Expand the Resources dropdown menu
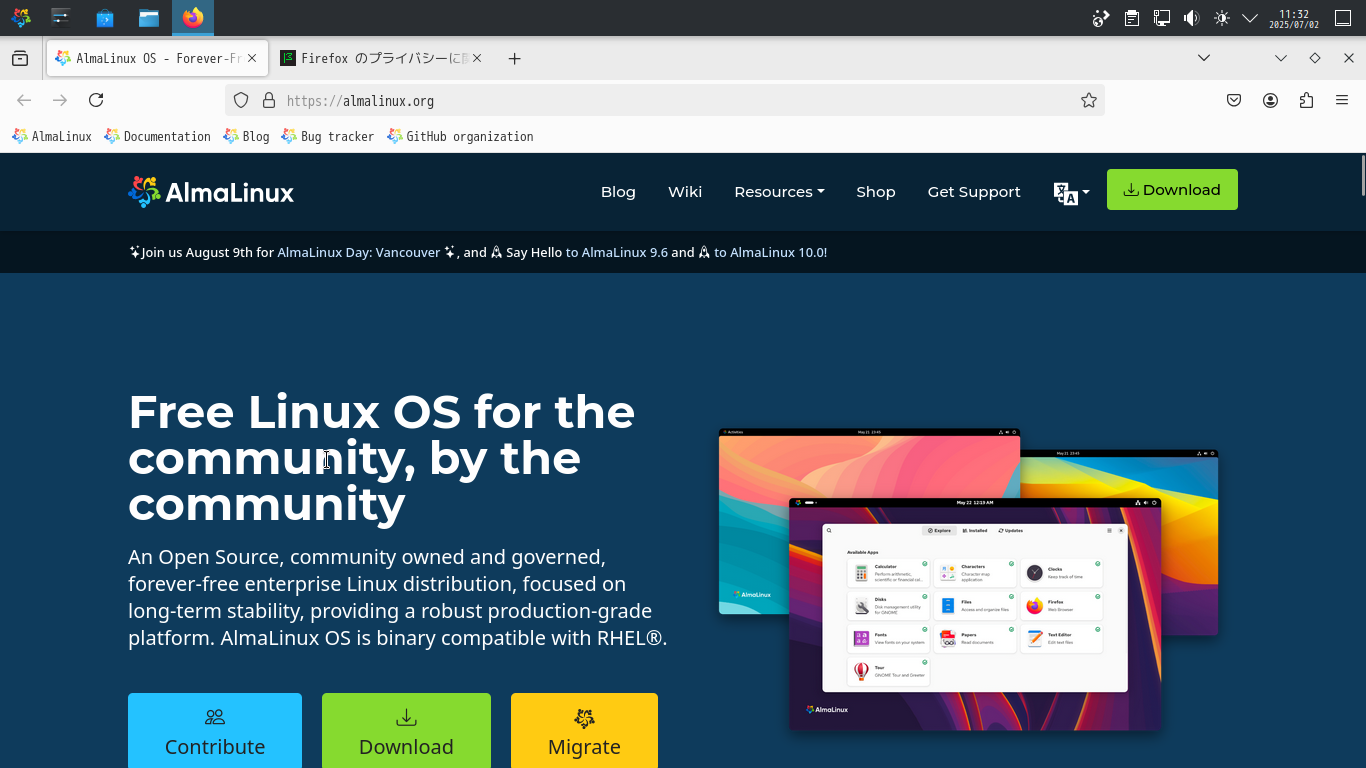The width and height of the screenshot is (1366, 768). [779, 192]
